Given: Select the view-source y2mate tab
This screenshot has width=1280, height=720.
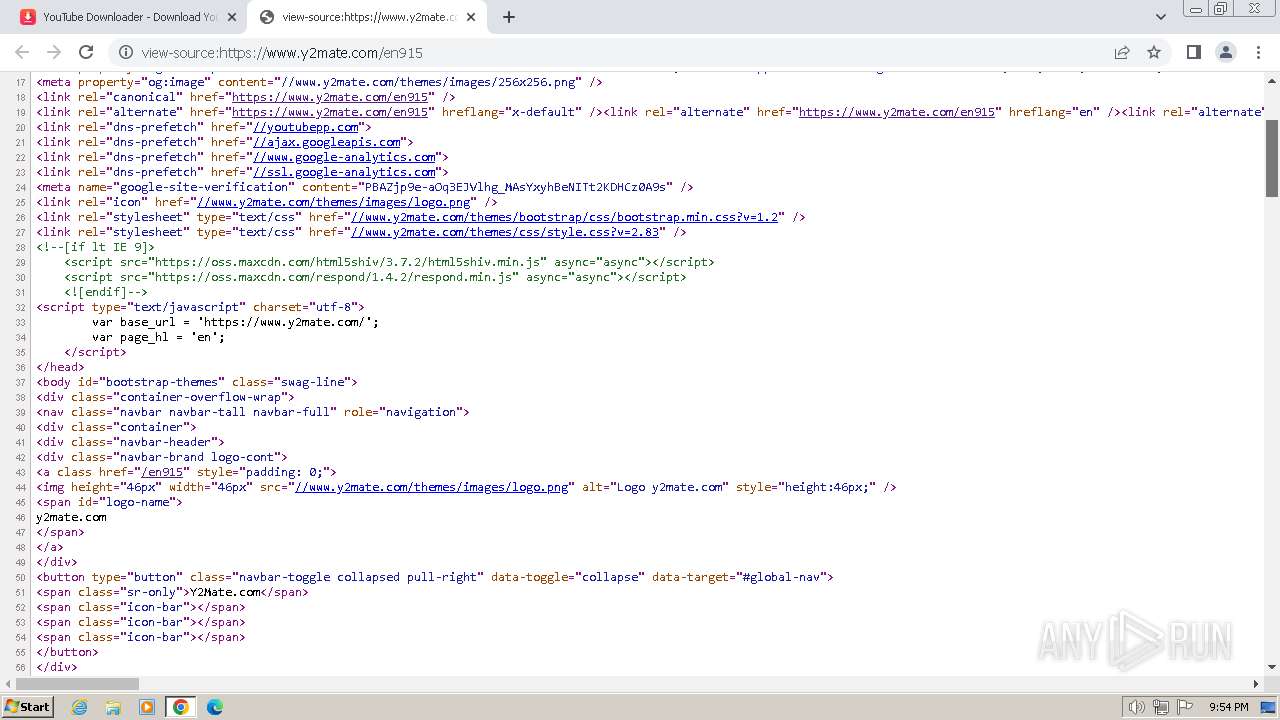Looking at the screenshot, I should [367, 17].
